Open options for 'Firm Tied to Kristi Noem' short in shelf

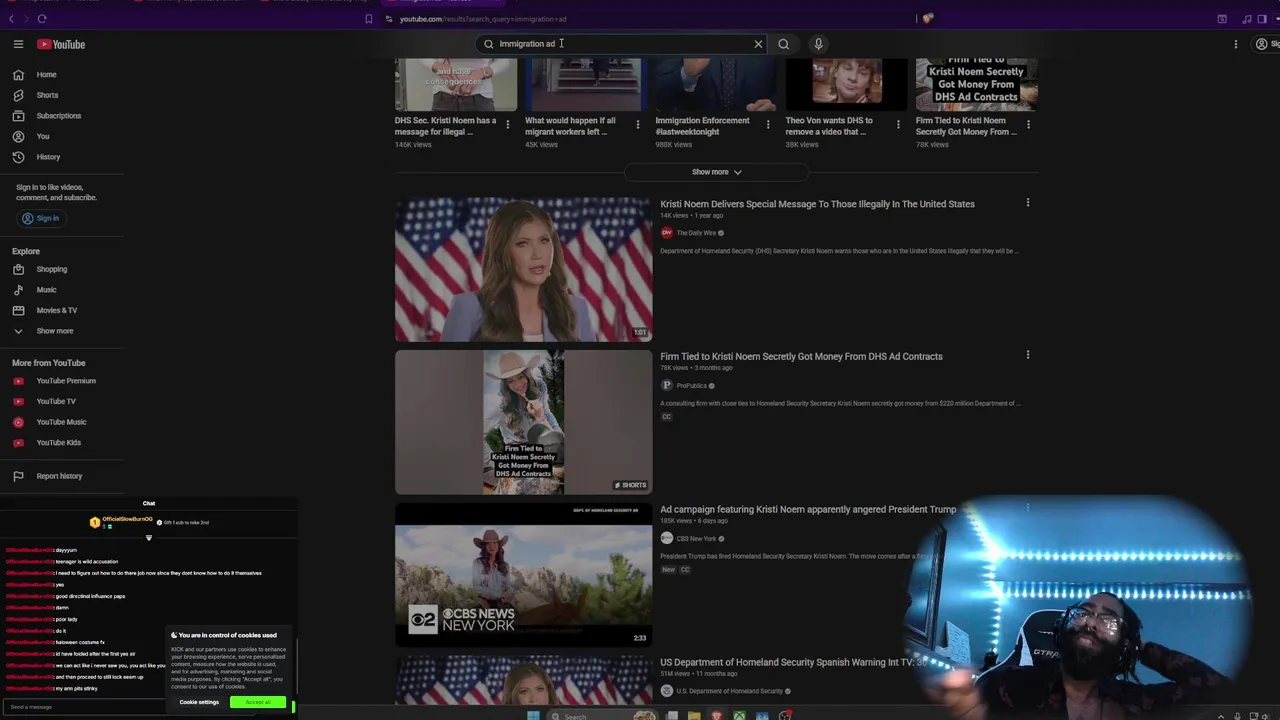(x=1028, y=125)
